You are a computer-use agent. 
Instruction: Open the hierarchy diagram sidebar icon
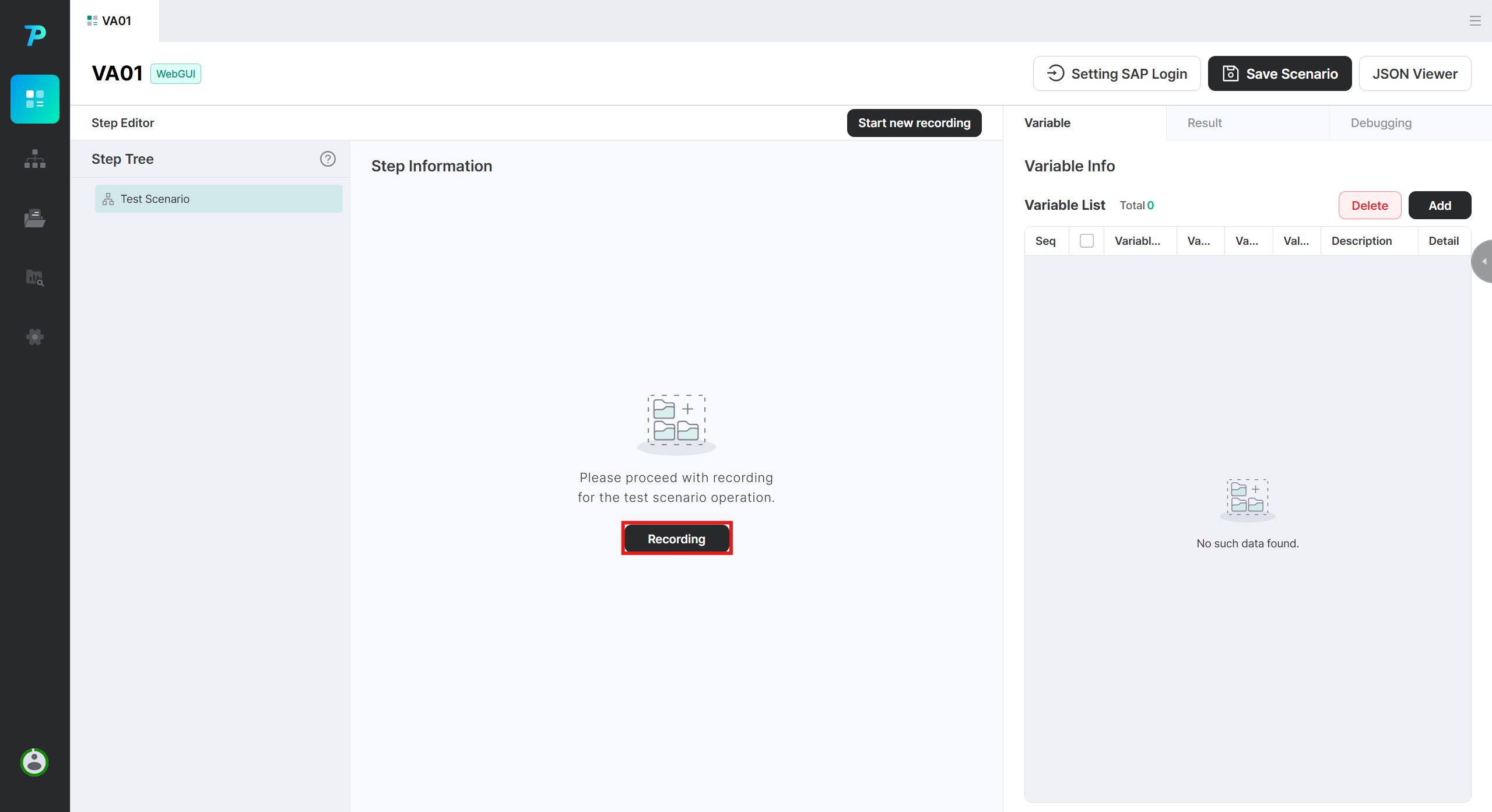pyautogui.click(x=35, y=159)
